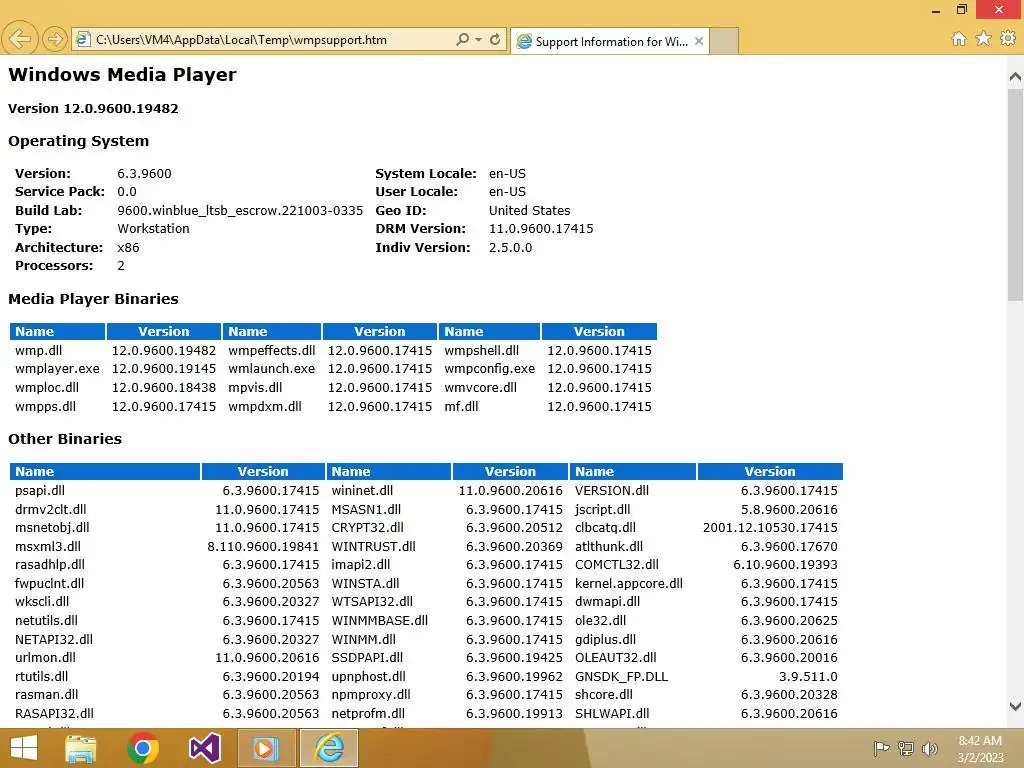The height and width of the screenshot is (768, 1024).
Task: Open the Tools gear menu
Action: point(1008,39)
